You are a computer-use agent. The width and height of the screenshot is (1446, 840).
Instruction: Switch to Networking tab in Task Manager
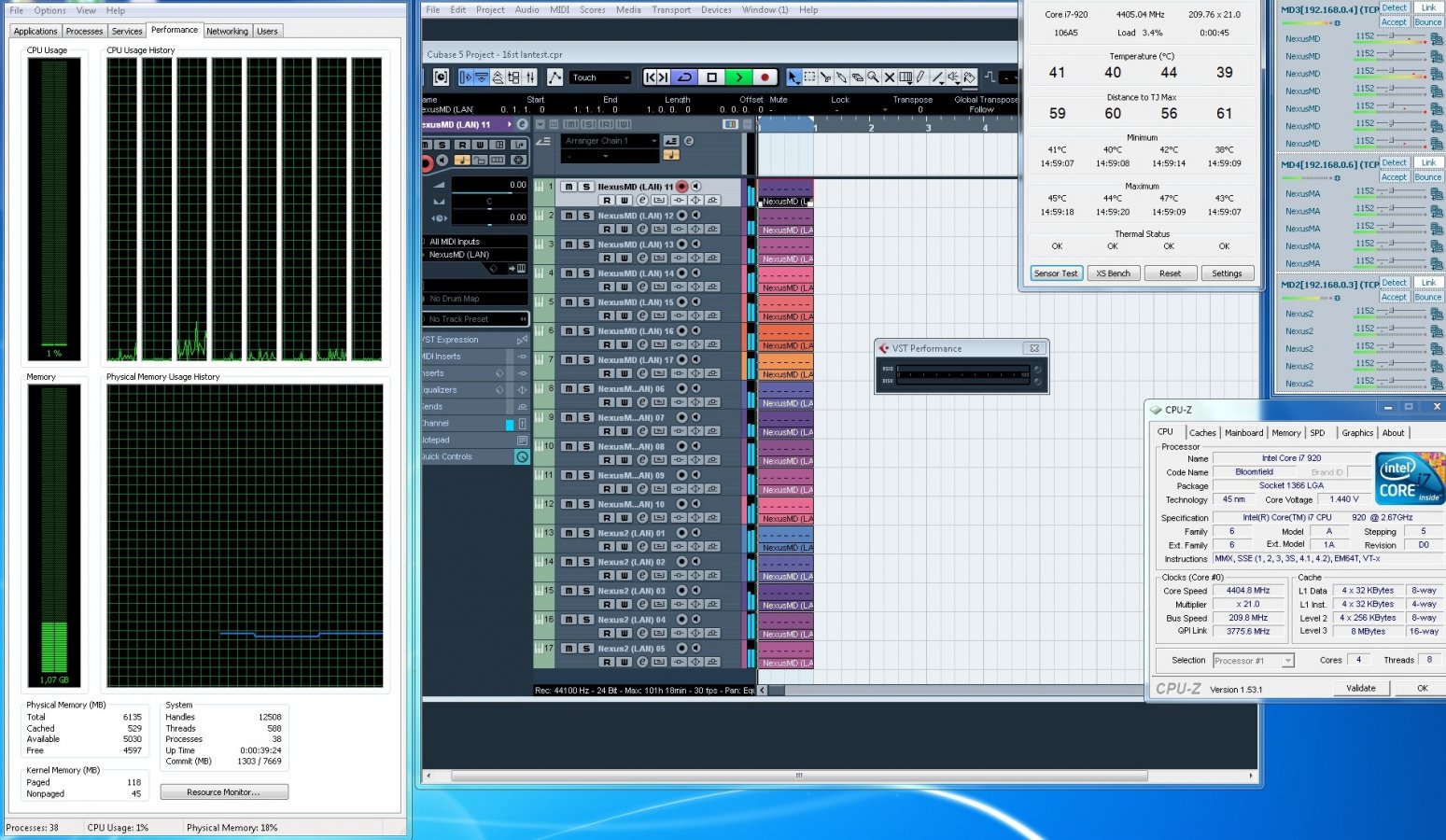[227, 31]
